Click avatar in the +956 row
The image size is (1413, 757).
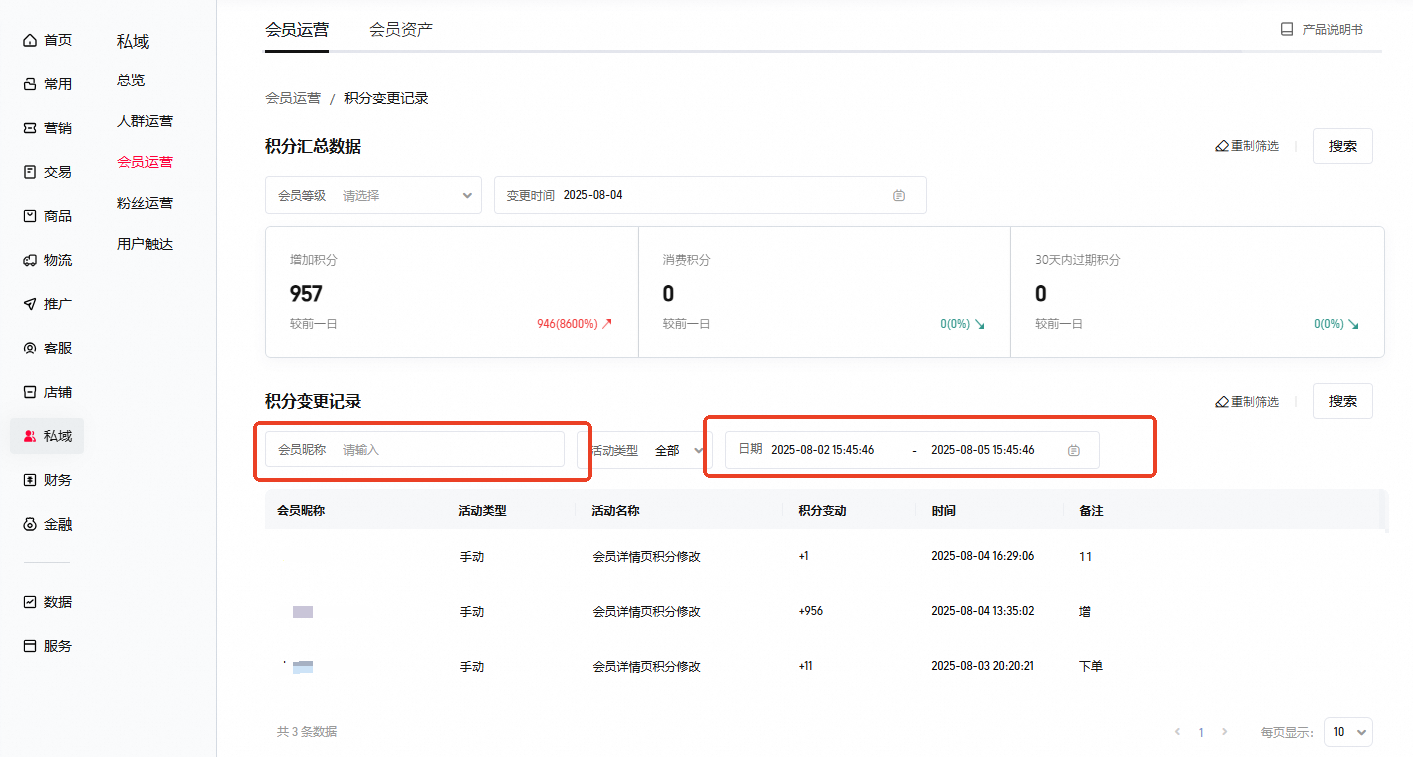[x=303, y=611]
